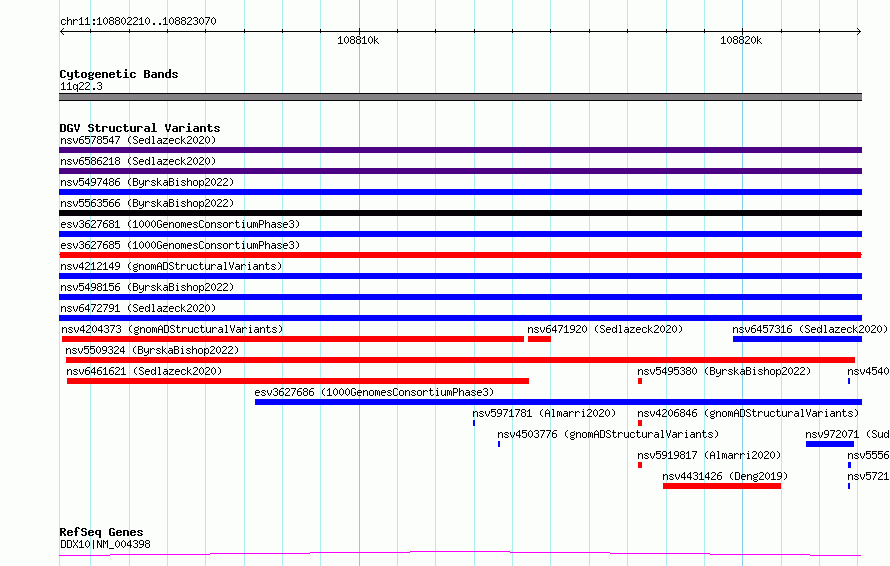Screen dimensions: 890x566
Task: Click nsv4503776 (gnomADStructuralVariants) label
Action: pyautogui.click(x=608, y=434)
